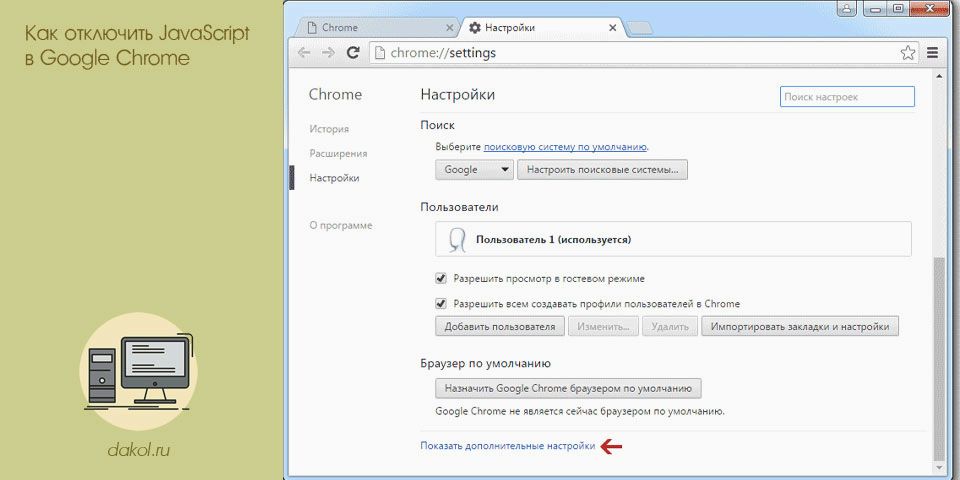This screenshot has height=480, width=960.
Task: Click the Удалить button
Action: pyautogui.click(x=670, y=326)
